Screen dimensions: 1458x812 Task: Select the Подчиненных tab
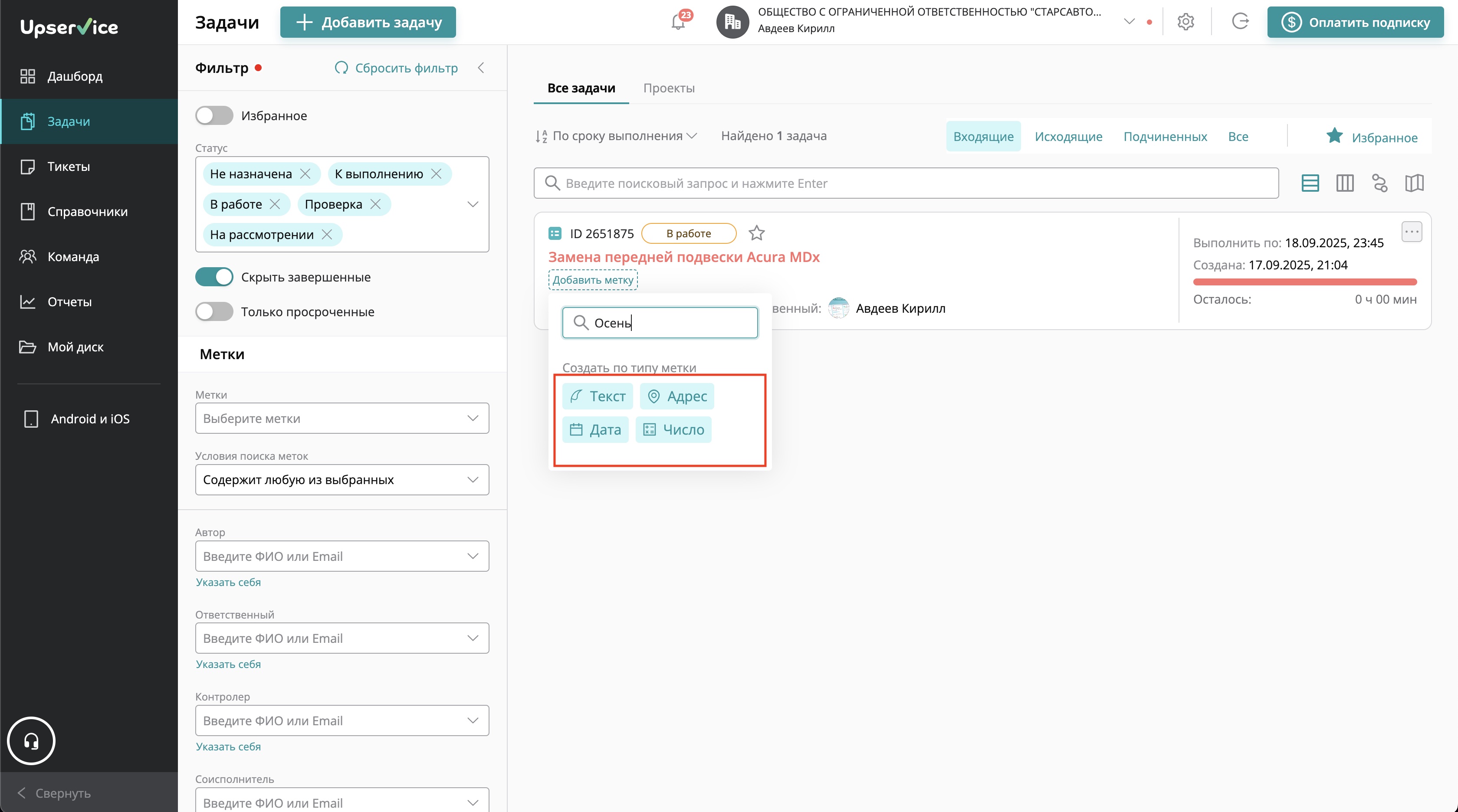pyautogui.click(x=1166, y=136)
